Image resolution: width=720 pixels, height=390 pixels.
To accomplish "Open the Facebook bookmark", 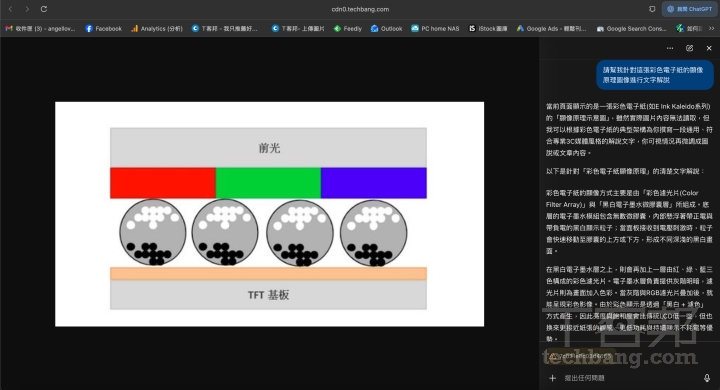I will click(x=103, y=28).
